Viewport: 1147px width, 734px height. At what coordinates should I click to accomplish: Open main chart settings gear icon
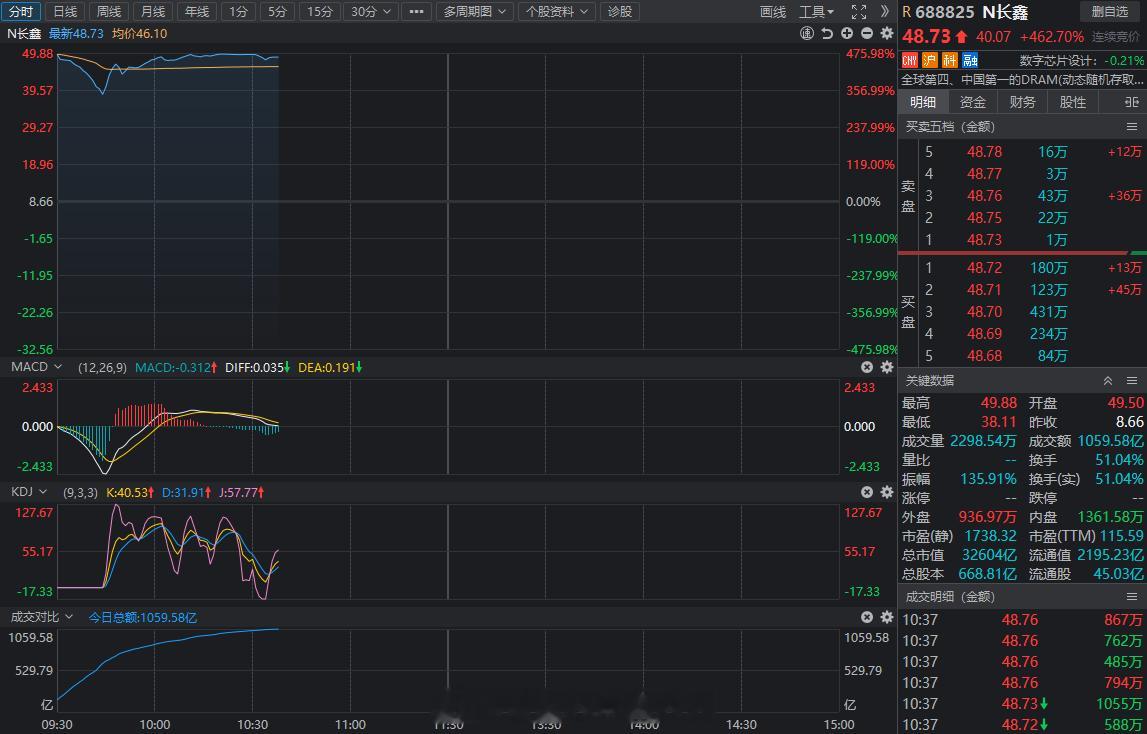point(887,33)
